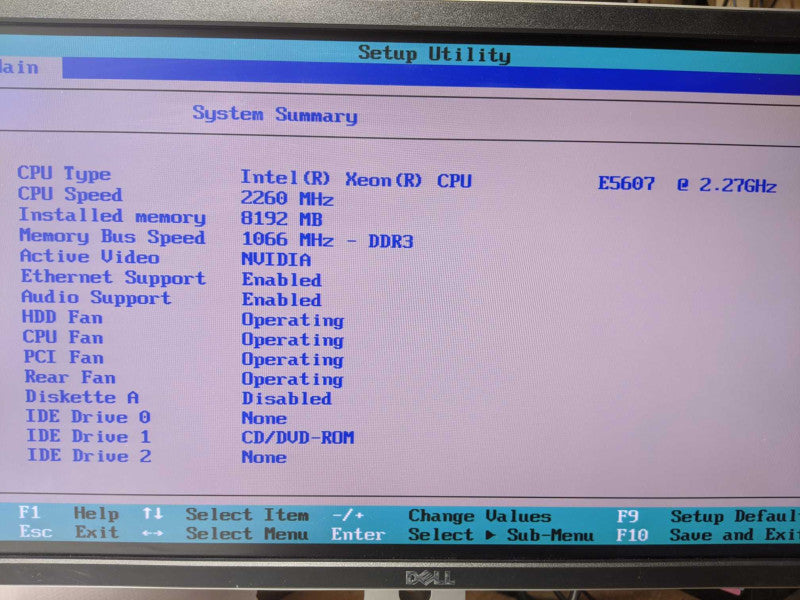
Task: Click Operating value for CPU Fan
Action: click(293, 340)
